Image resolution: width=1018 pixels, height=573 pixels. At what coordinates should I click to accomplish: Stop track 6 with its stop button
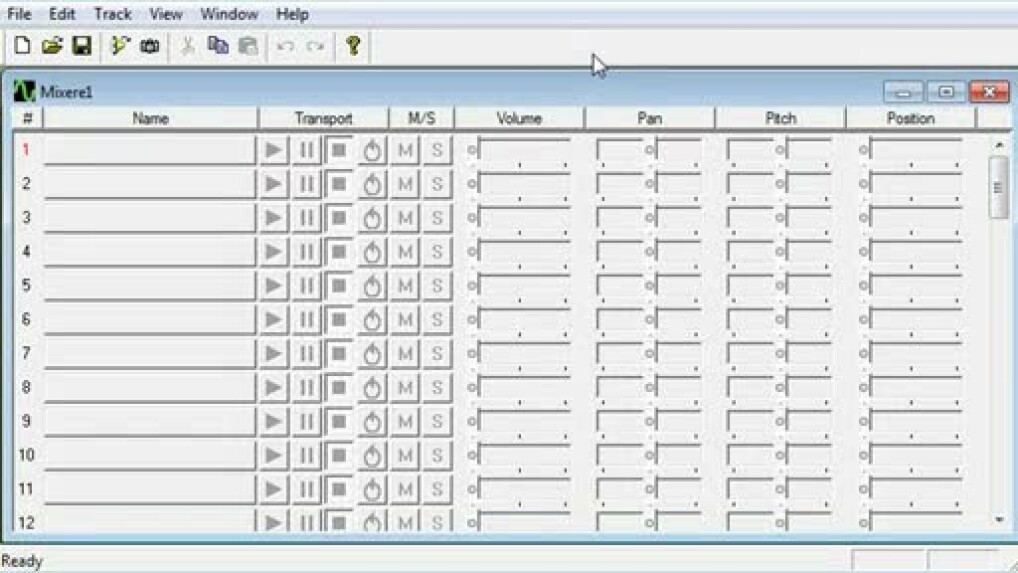(339, 319)
